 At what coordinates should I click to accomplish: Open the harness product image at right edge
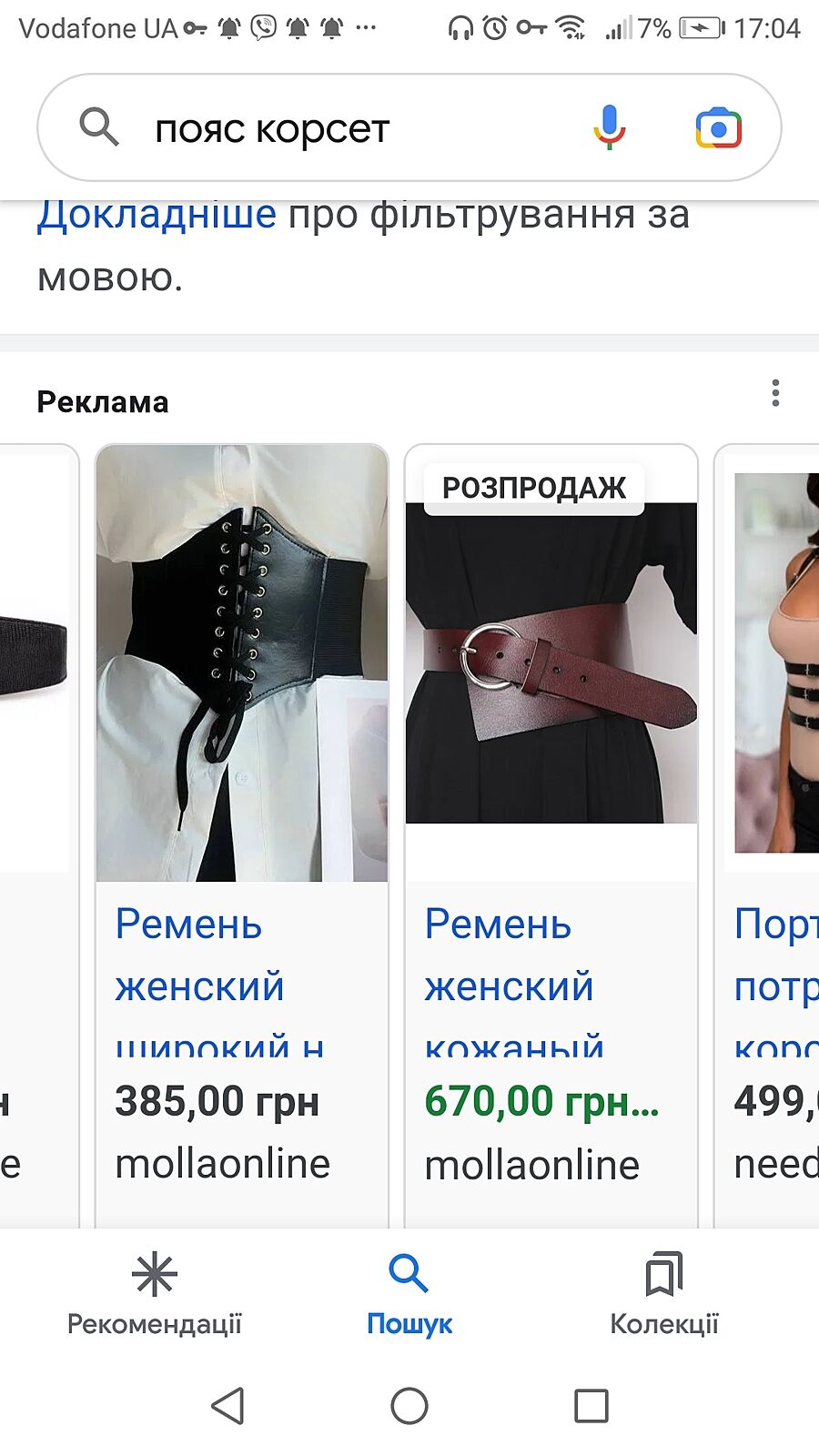coord(776,662)
